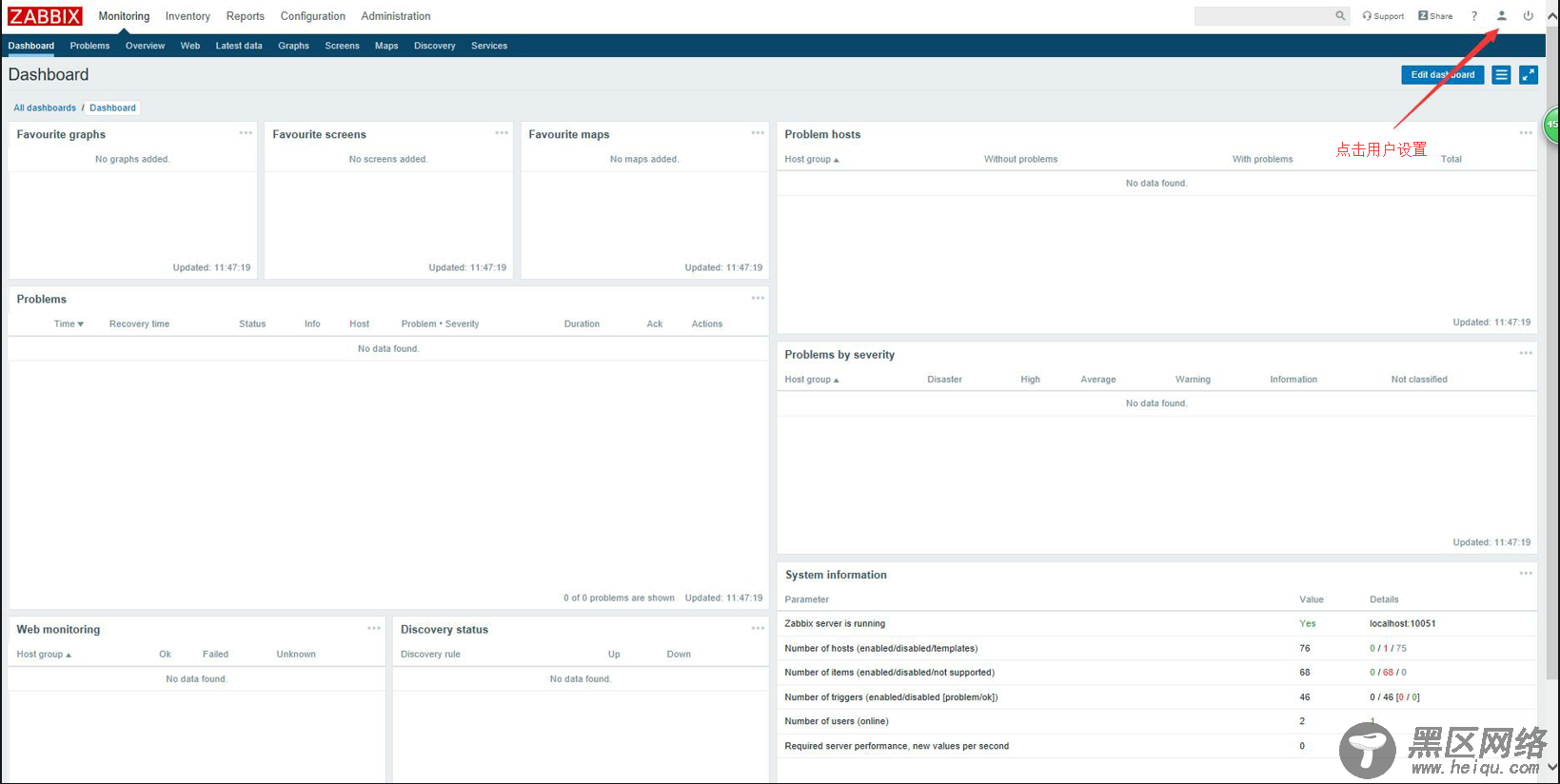Click the Zabbix logo
Image resolution: width=1560 pixels, height=784 pixels.
coord(45,16)
